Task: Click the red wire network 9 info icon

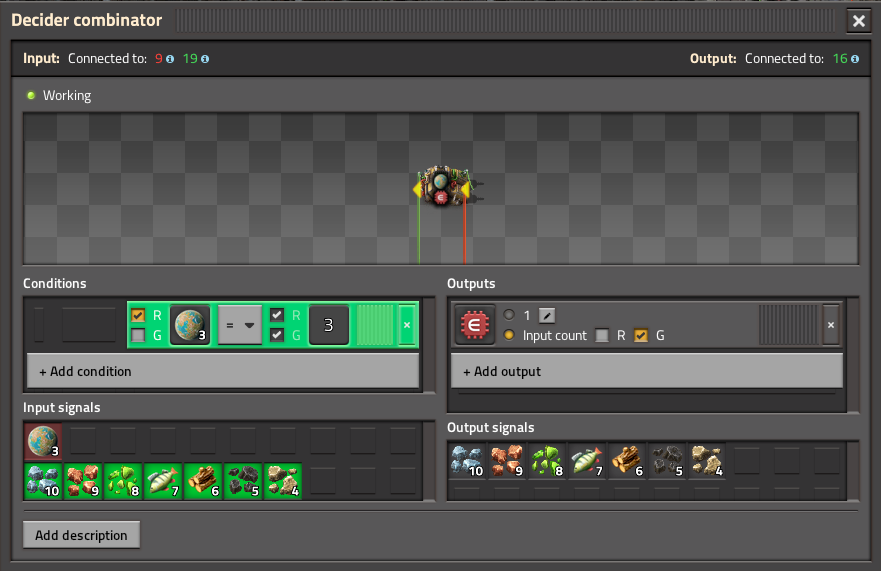Action: [x=170, y=59]
